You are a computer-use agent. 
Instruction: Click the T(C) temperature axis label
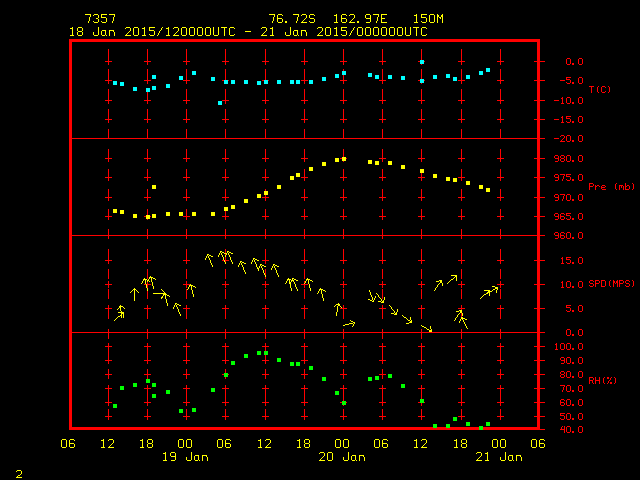(599, 90)
